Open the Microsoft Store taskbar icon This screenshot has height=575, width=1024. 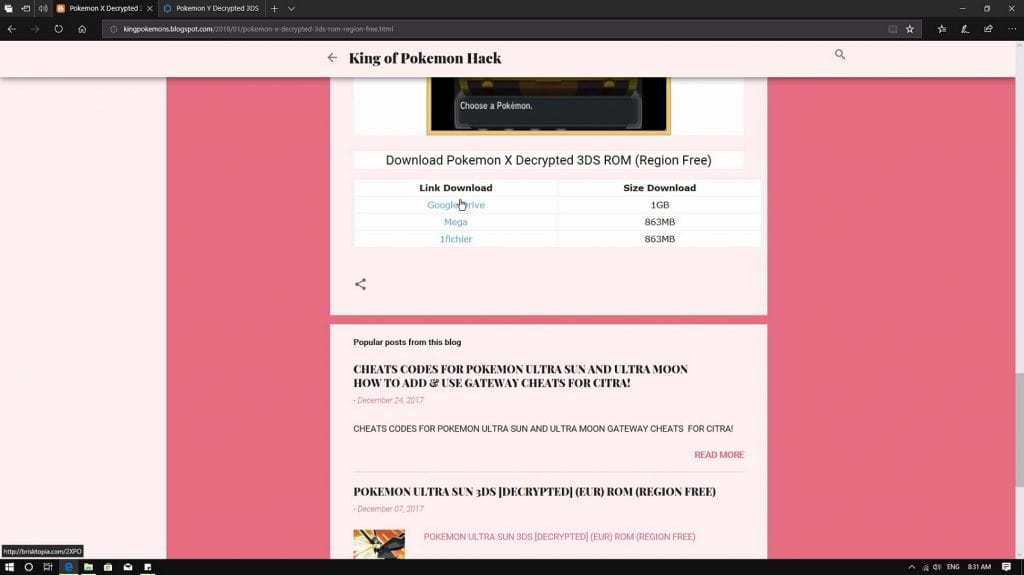(x=108, y=567)
